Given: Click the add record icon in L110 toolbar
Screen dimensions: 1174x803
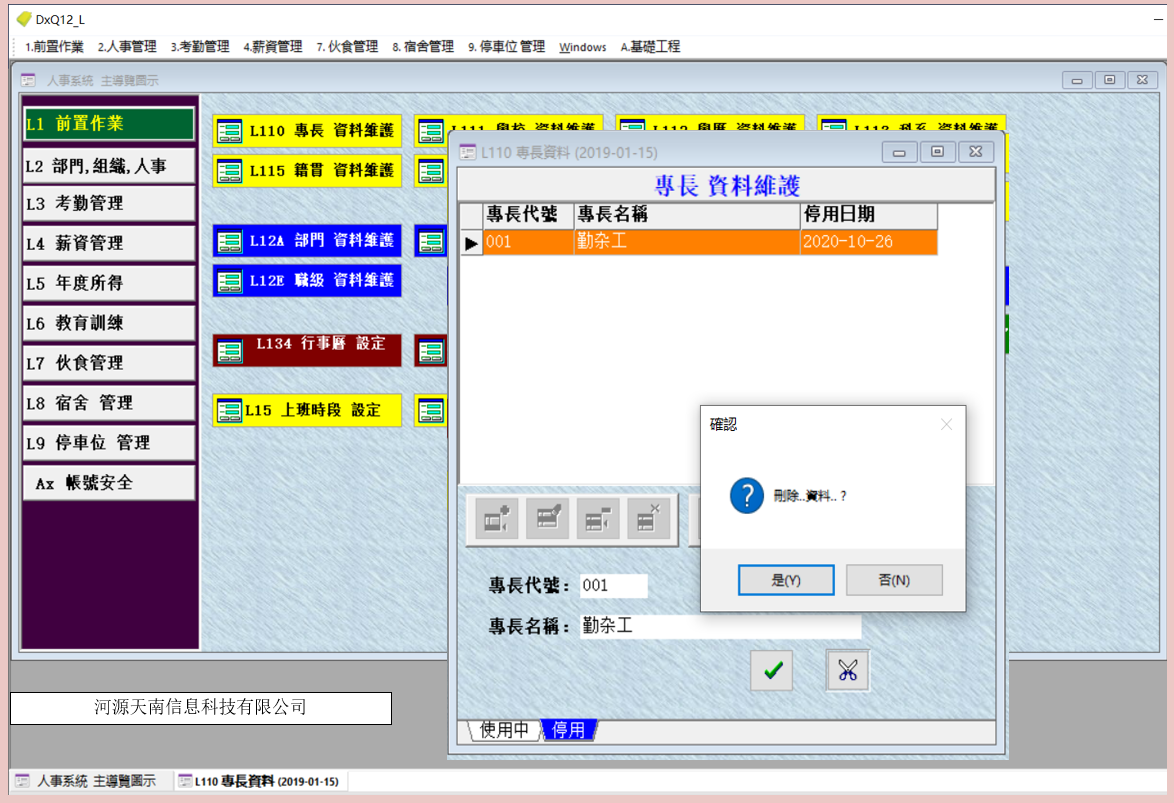Looking at the screenshot, I should [x=496, y=518].
